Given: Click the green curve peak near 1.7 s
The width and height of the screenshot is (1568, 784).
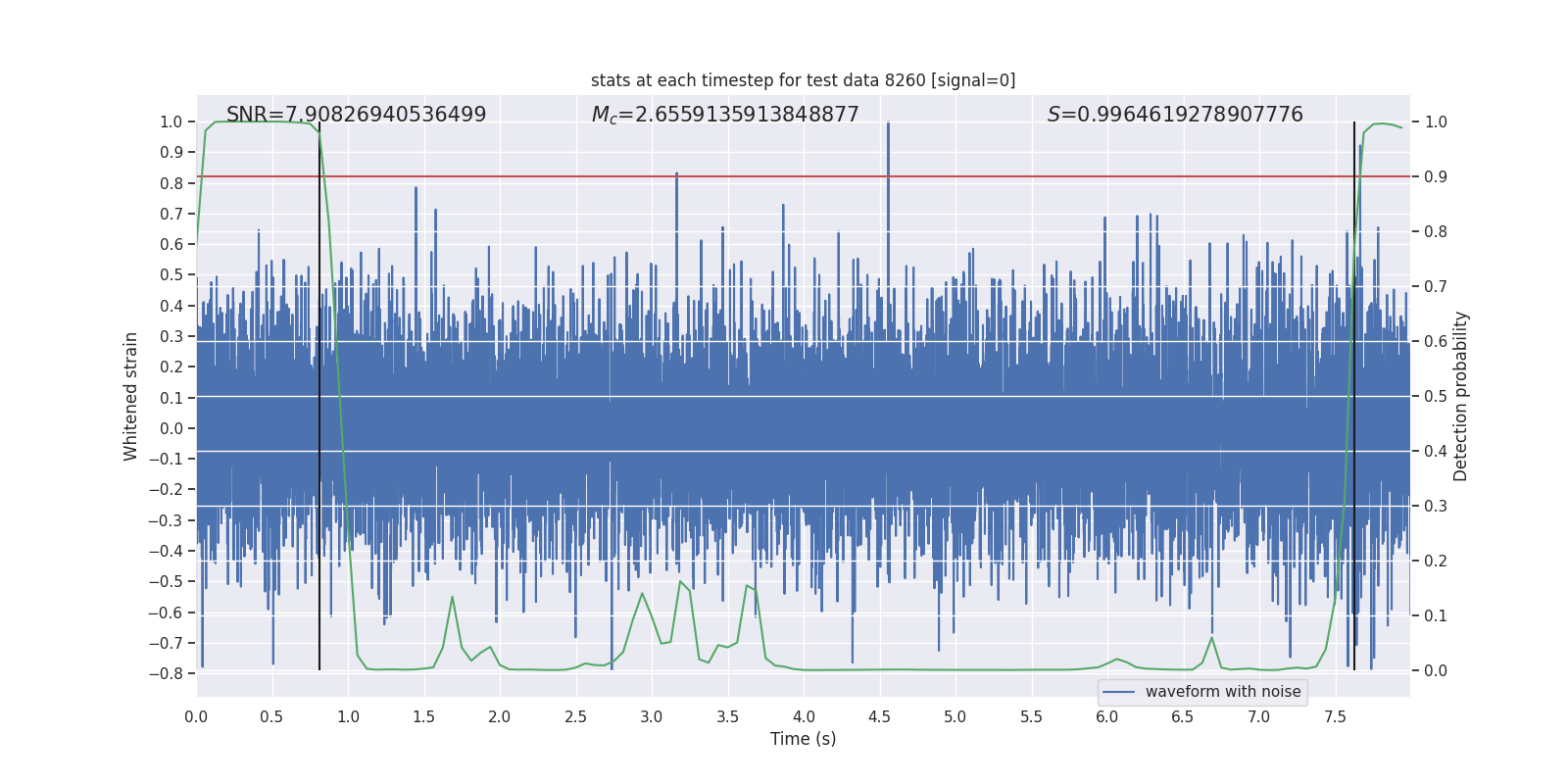Looking at the screenshot, I should [452, 597].
